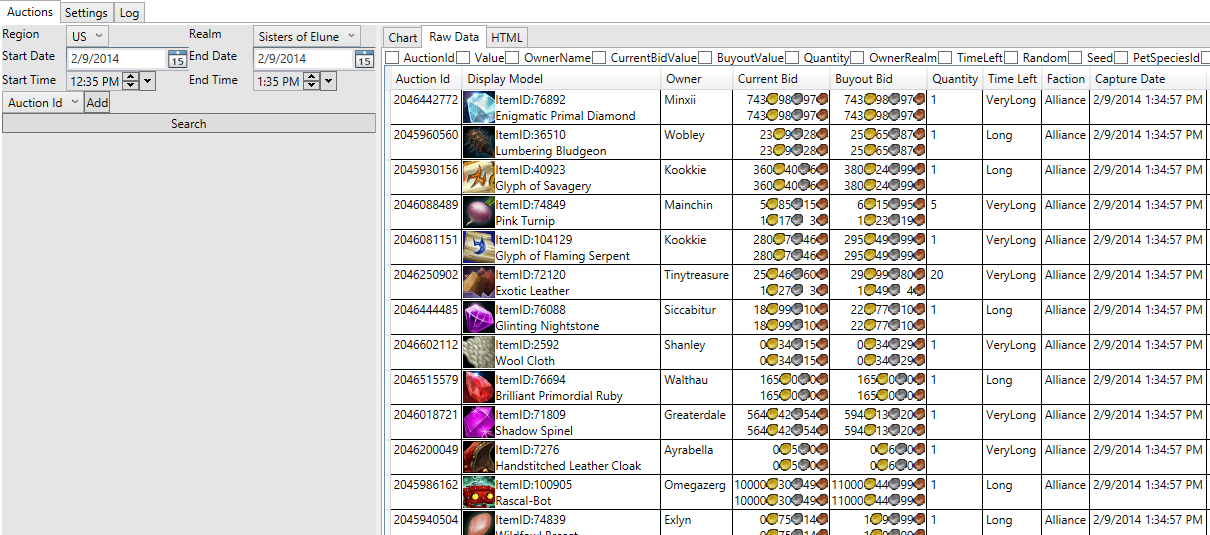
Task: Click the Enigmatic Primal Diamond item icon
Action: tap(478, 108)
